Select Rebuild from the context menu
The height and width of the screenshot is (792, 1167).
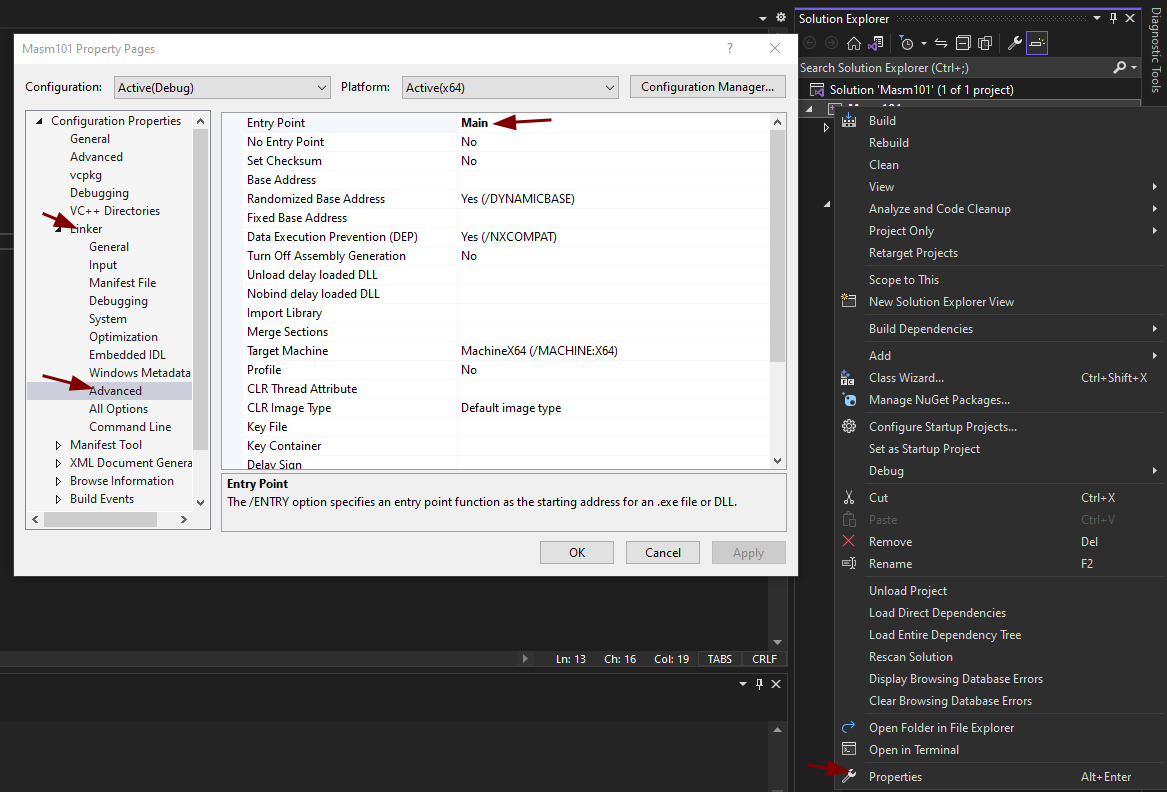[888, 143]
